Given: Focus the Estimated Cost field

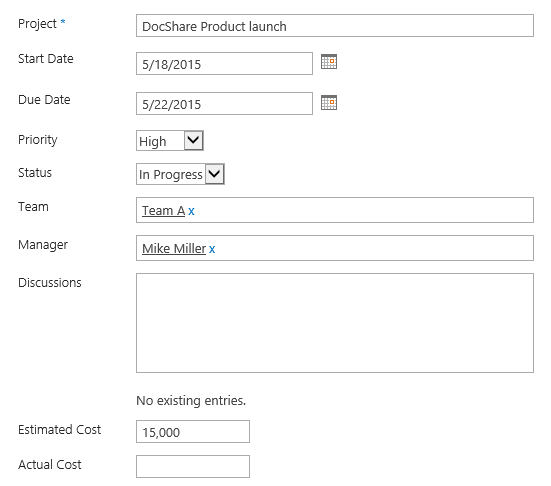Looking at the screenshot, I should [x=193, y=432].
